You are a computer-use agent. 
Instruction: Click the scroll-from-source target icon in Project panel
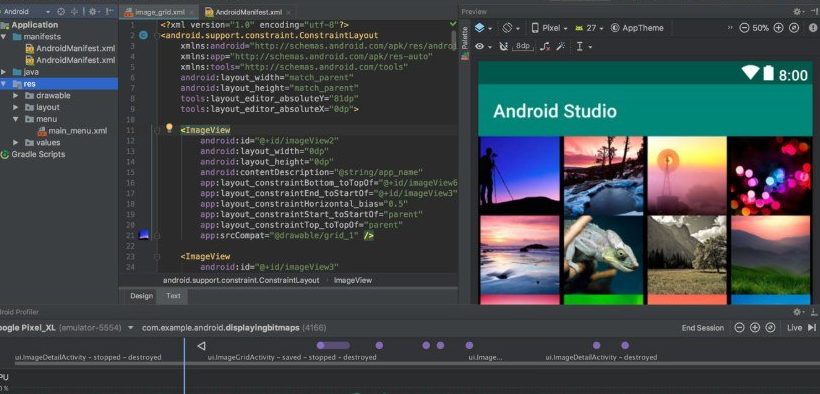61,12
